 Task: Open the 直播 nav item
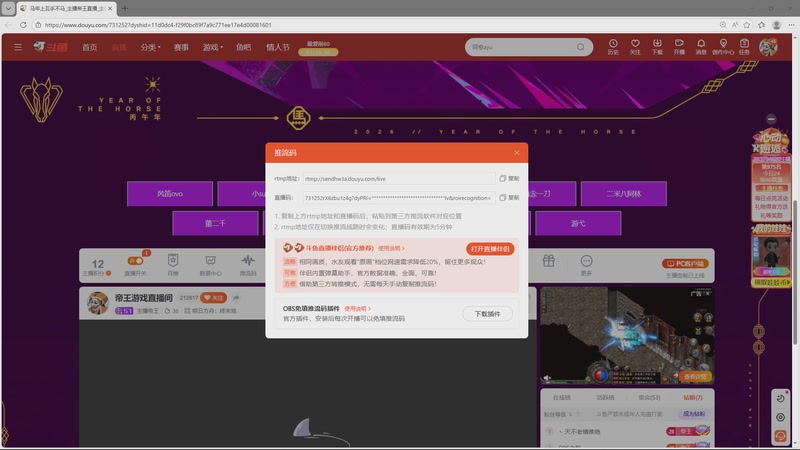coord(119,47)
